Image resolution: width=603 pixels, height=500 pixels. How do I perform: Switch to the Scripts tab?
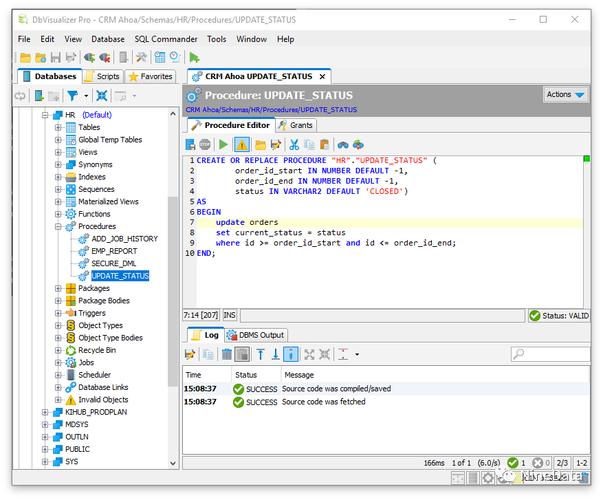(103, 76)
